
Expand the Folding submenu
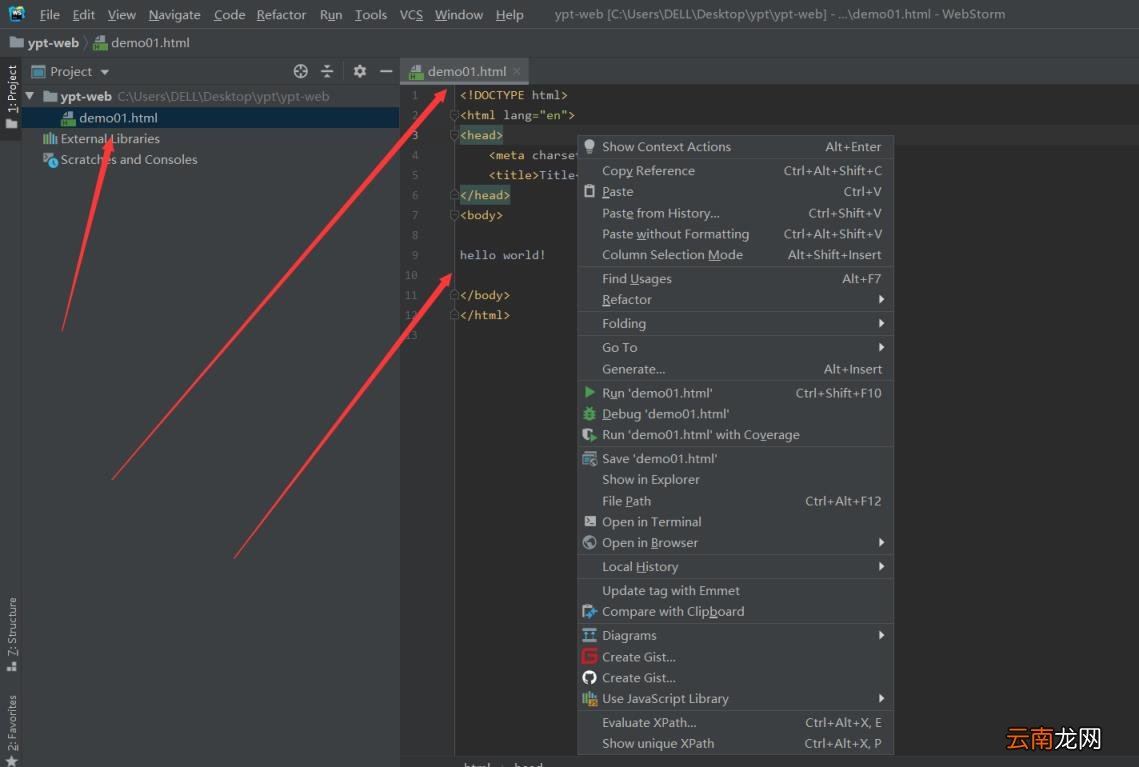pyautogui.click(x=735, y=324)
